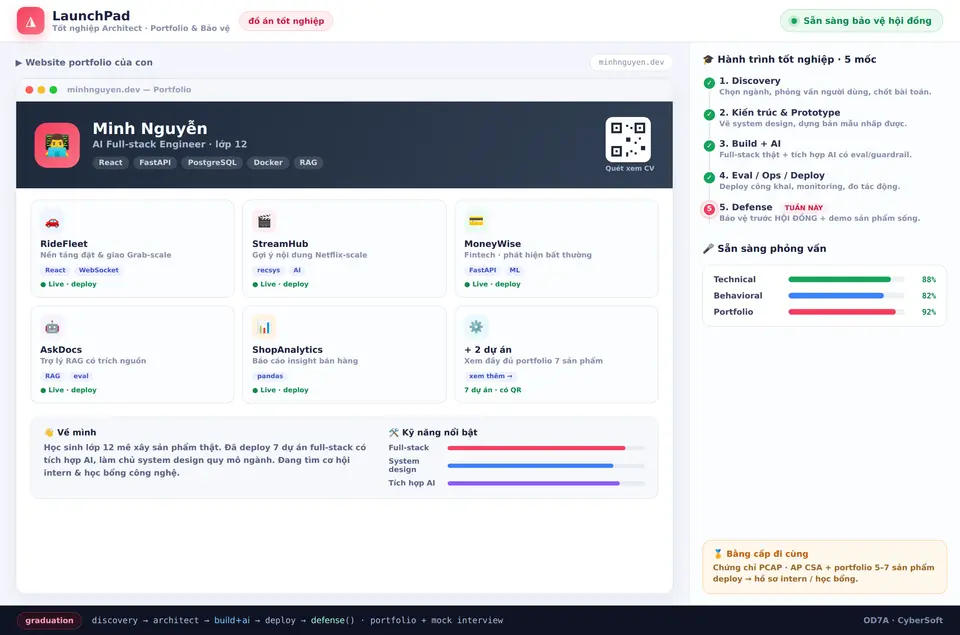This screenshot has width=960, height=635.
Task: Select the StreamHub clapperboard icon
Action: 264,221
